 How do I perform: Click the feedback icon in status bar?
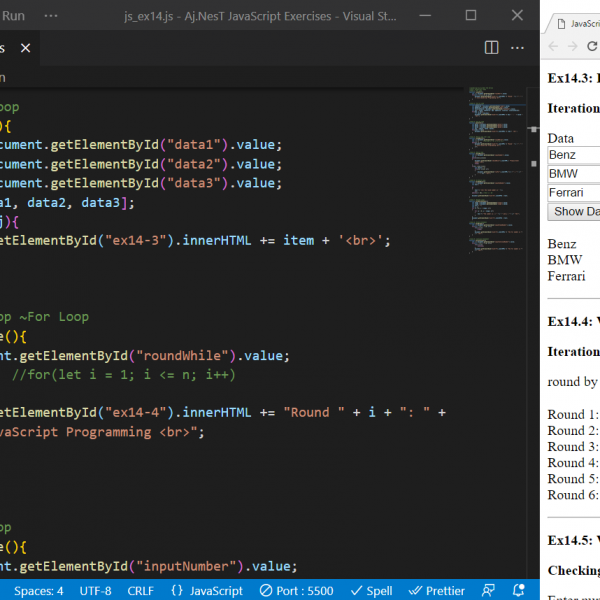pyautogui.click(x=489, y=590)
